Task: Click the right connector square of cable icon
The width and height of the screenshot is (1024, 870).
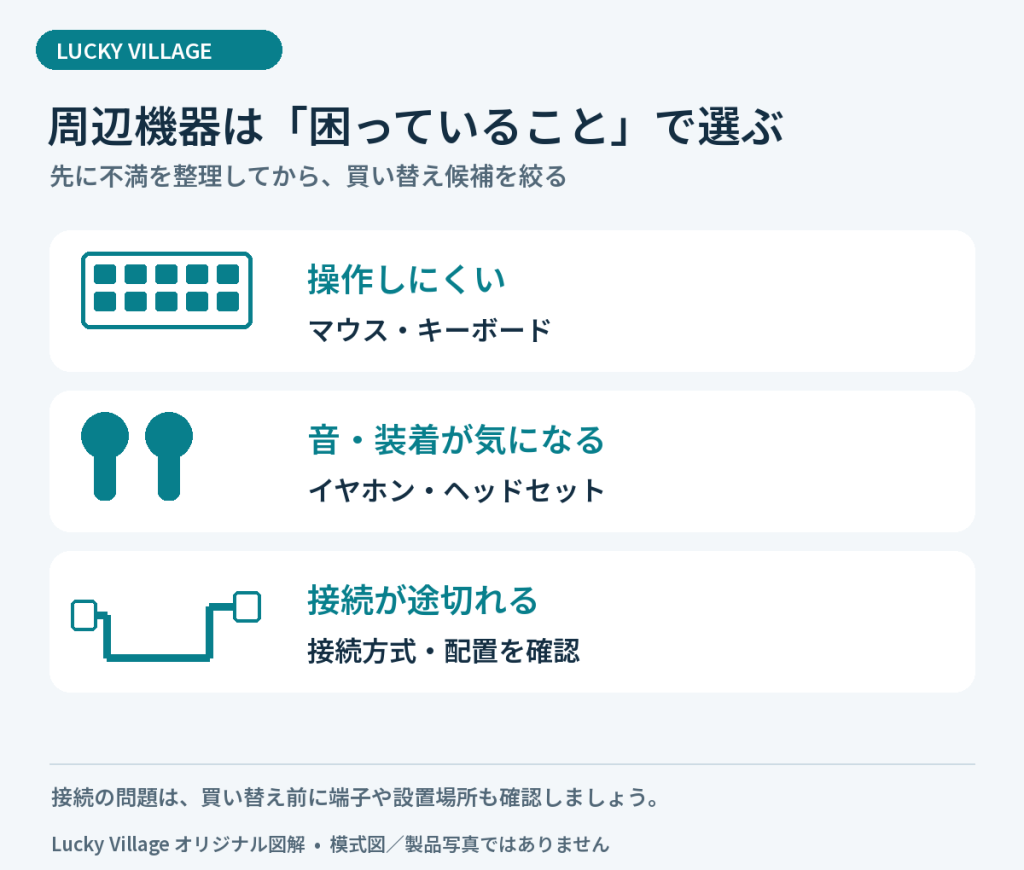Action: pyautogui.click(x=248, y=607)
